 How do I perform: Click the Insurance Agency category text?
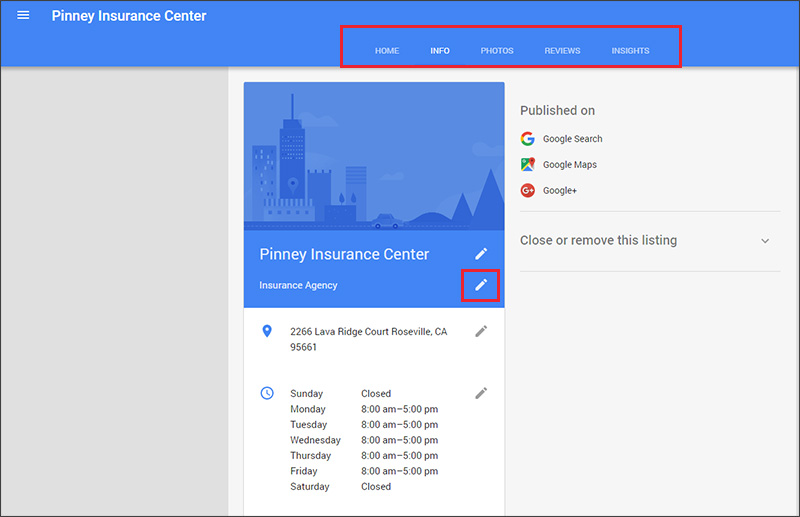pyautogui.click(x=298, y=285)
